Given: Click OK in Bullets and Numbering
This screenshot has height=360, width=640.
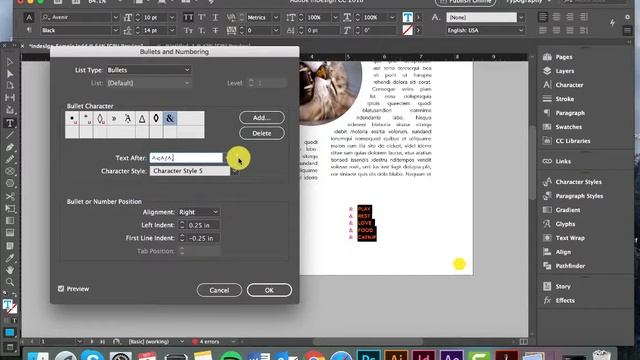Looking at the screenshot, I should (x=269, y=290).
